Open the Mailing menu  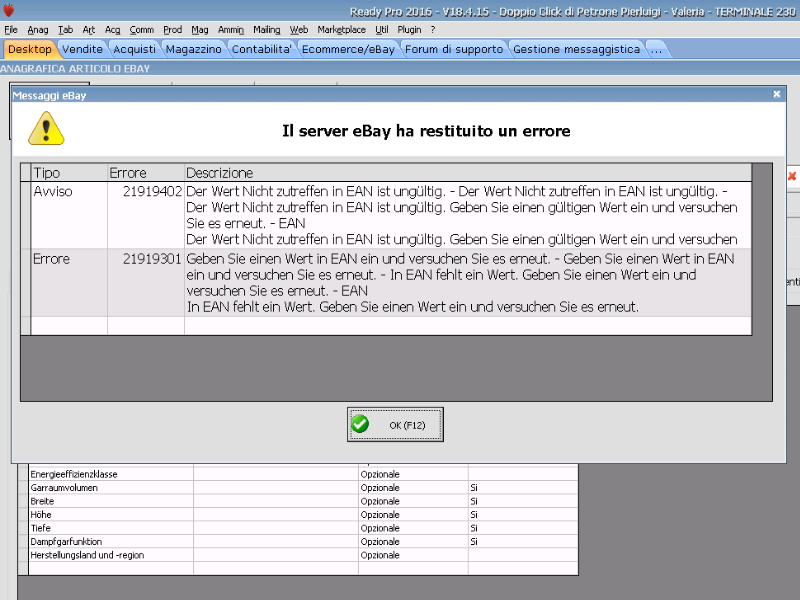(x=267, y=30)
